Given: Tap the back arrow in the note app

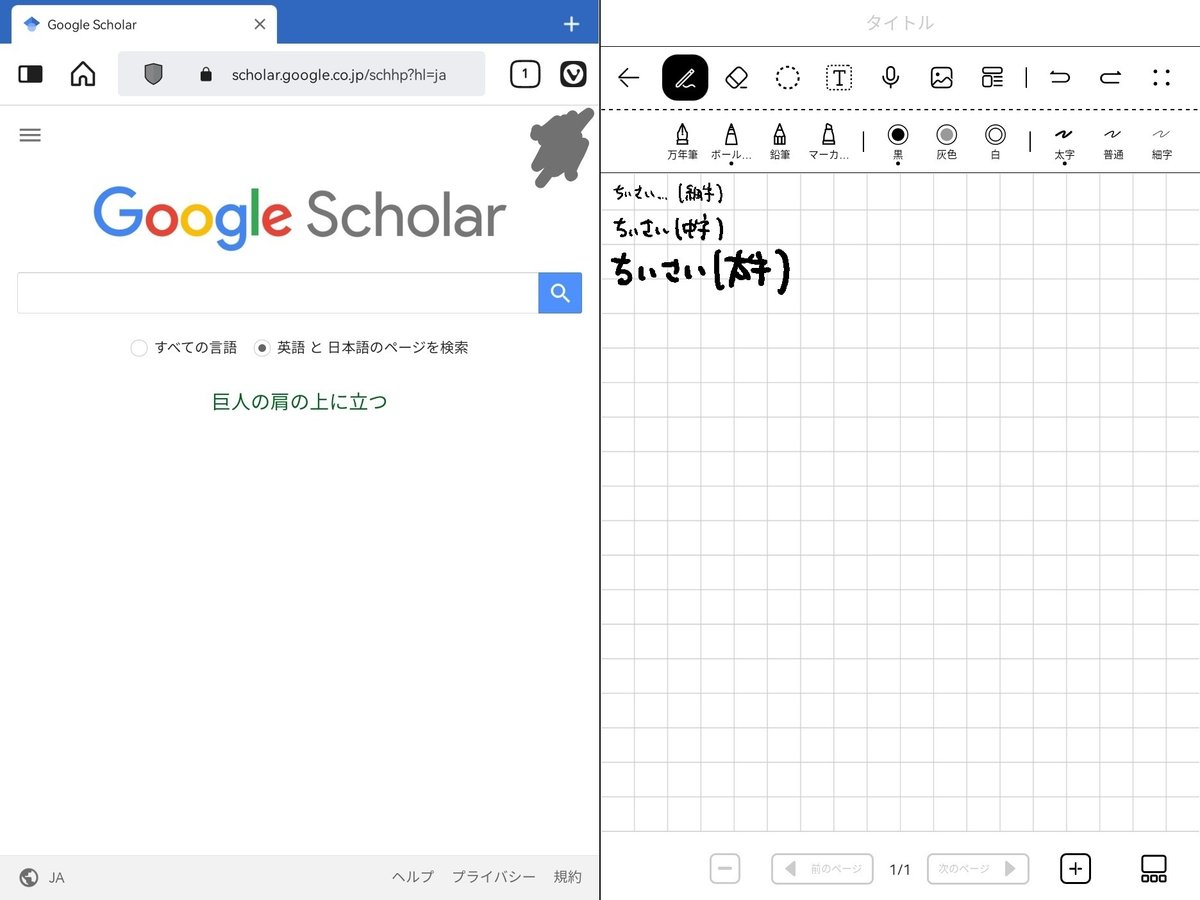Looking at the screenshot, I should click(x=628, y=78).
